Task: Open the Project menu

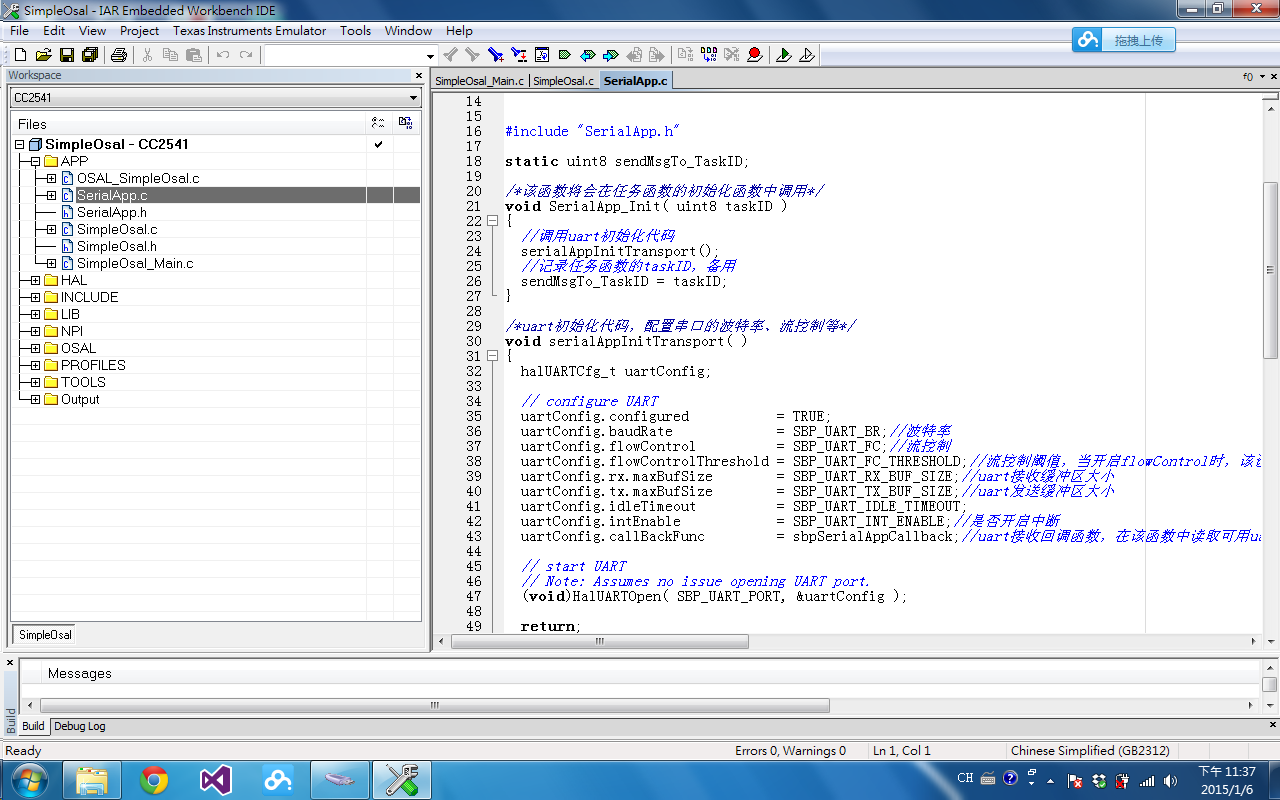Action: [139, 31]
